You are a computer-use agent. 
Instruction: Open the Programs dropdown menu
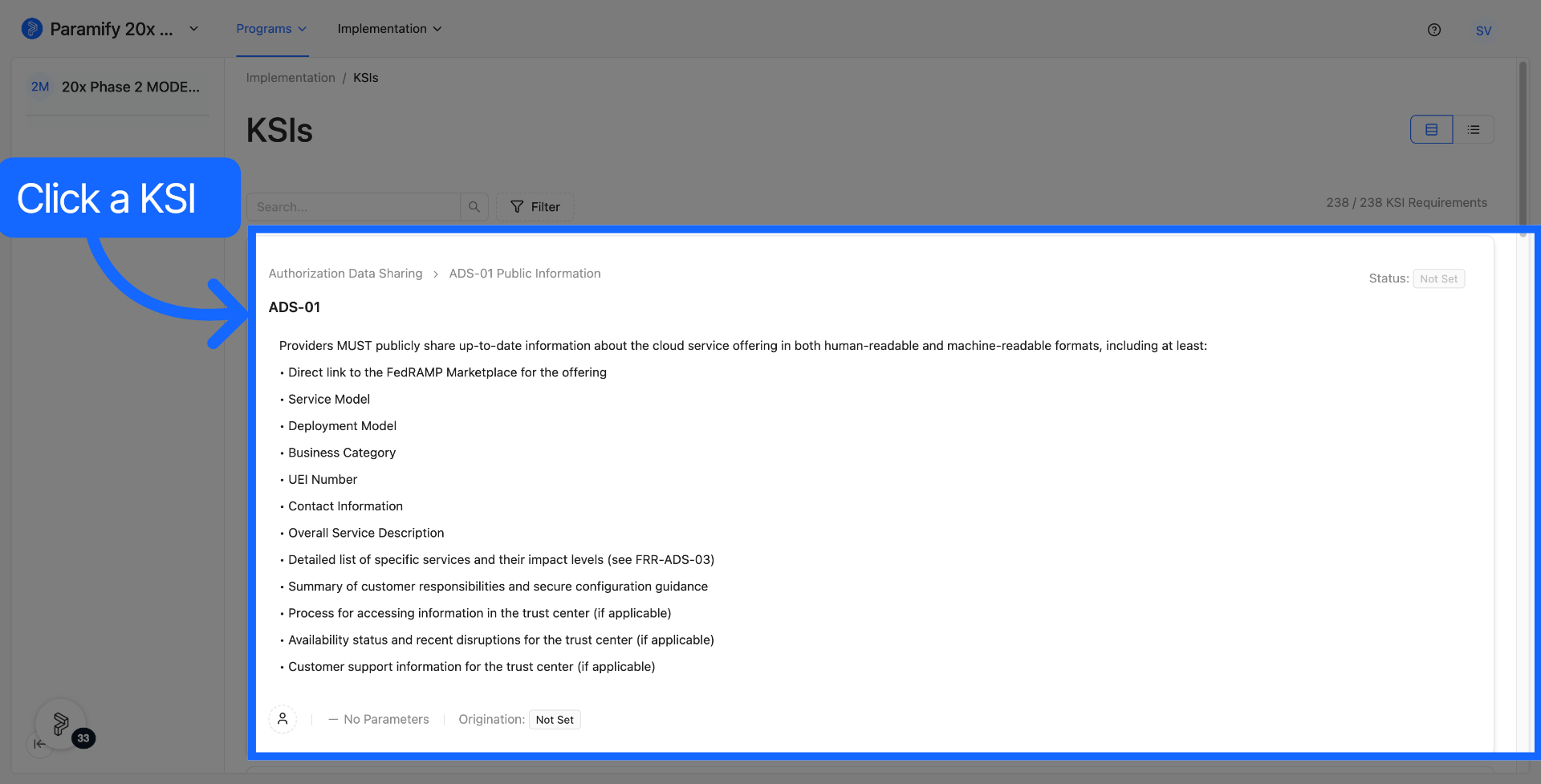(271, 29)
